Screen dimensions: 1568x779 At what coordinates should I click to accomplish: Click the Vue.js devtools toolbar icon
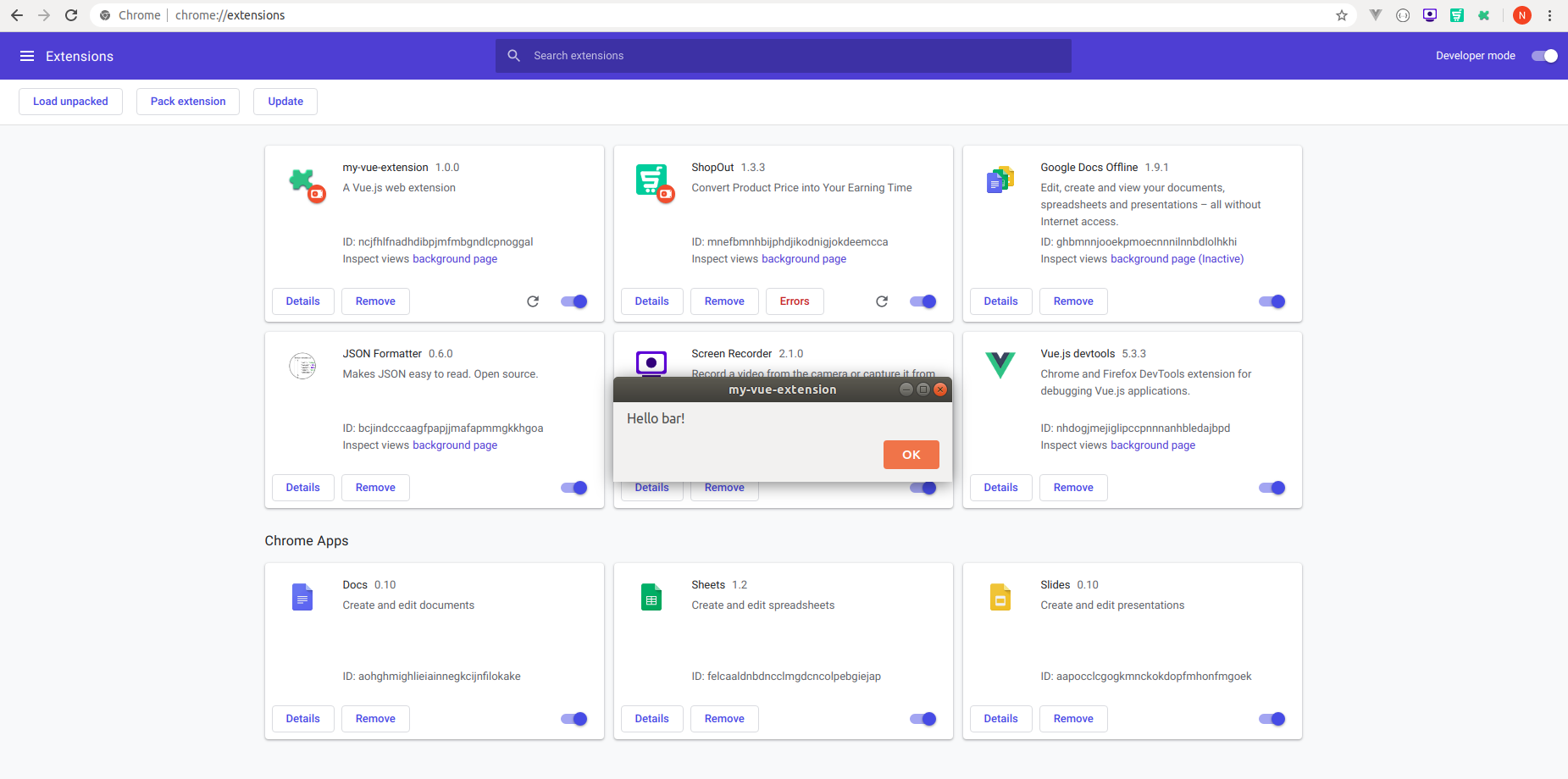(1376, 15)
